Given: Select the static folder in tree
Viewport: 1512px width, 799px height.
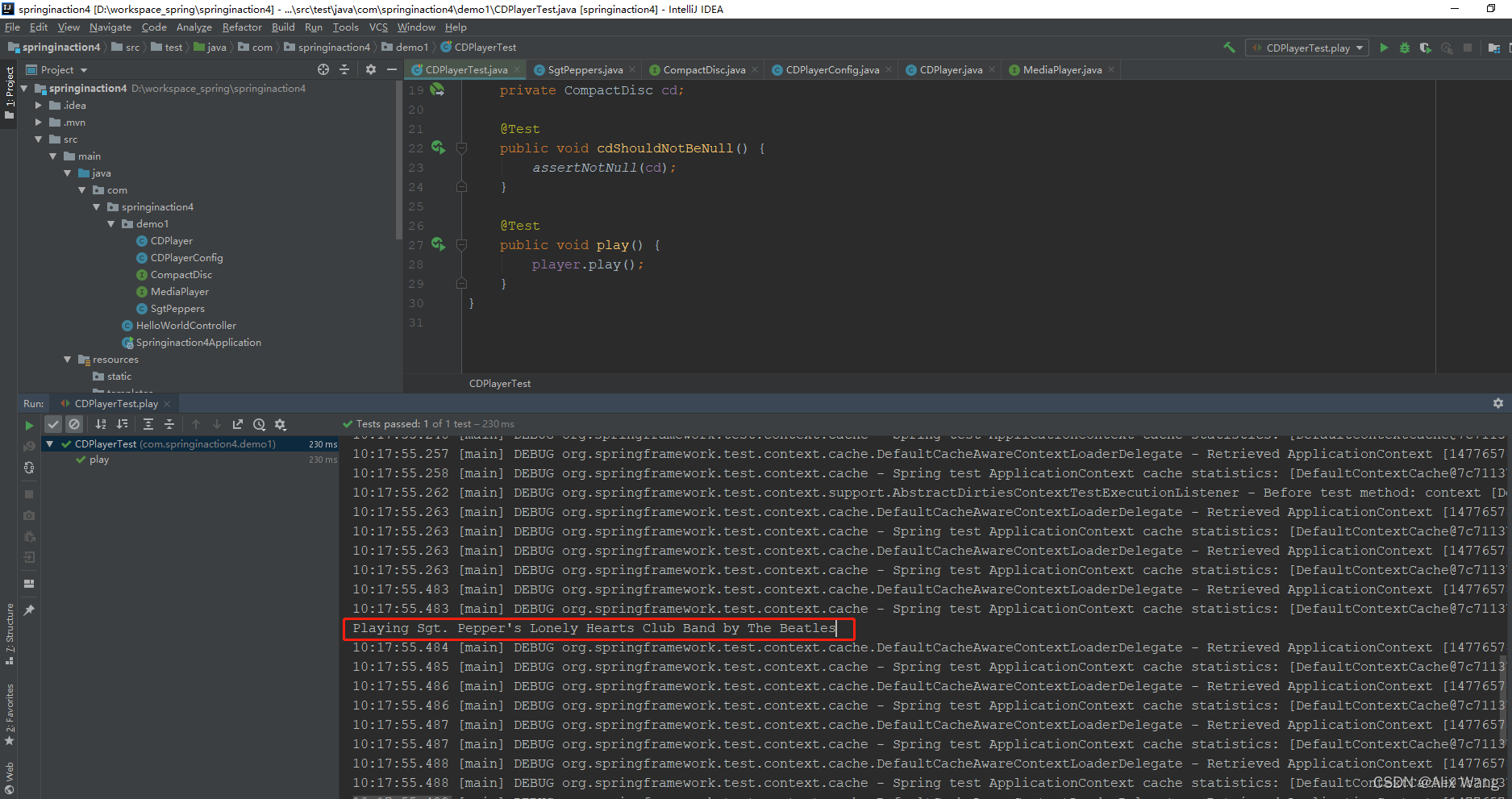Looking at the screenshot, I should tap(119, 377).
